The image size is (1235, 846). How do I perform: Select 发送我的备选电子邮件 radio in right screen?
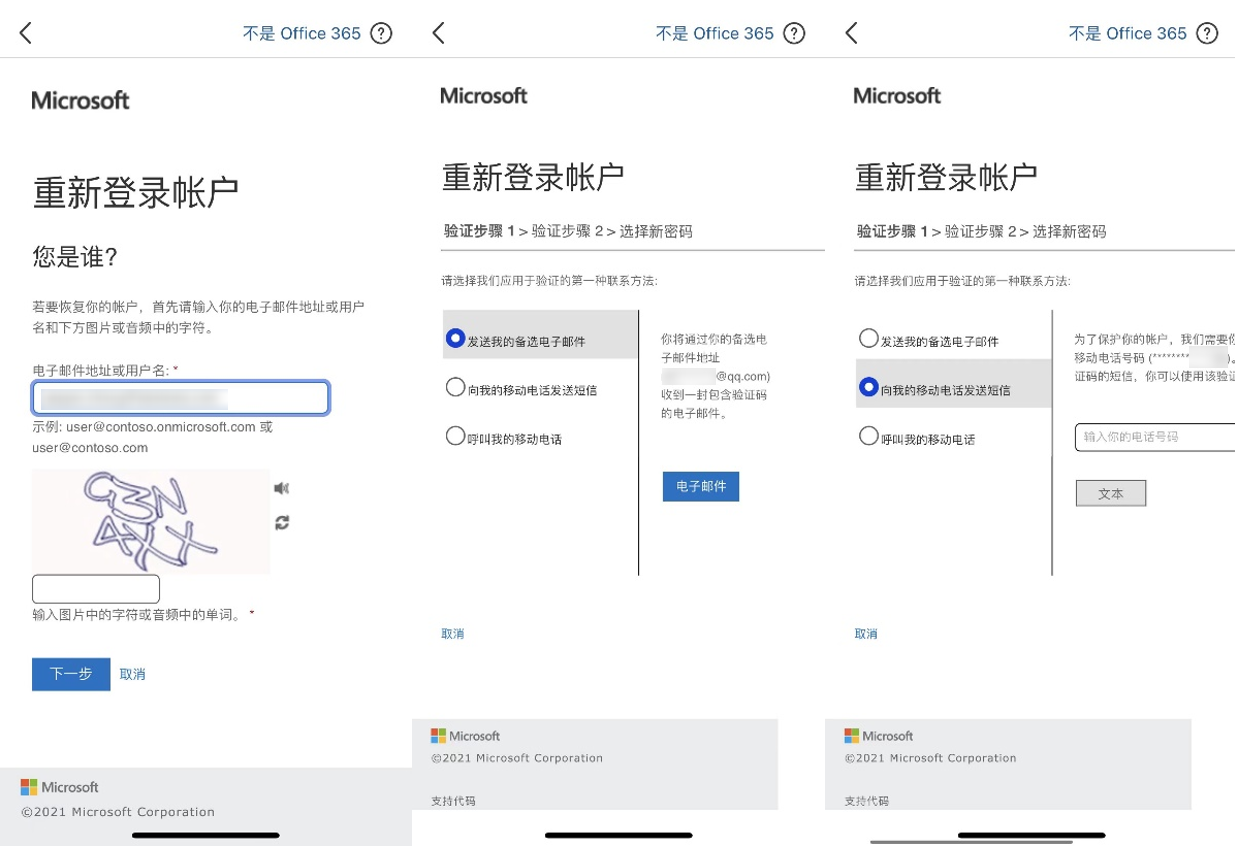pos(869,339)
